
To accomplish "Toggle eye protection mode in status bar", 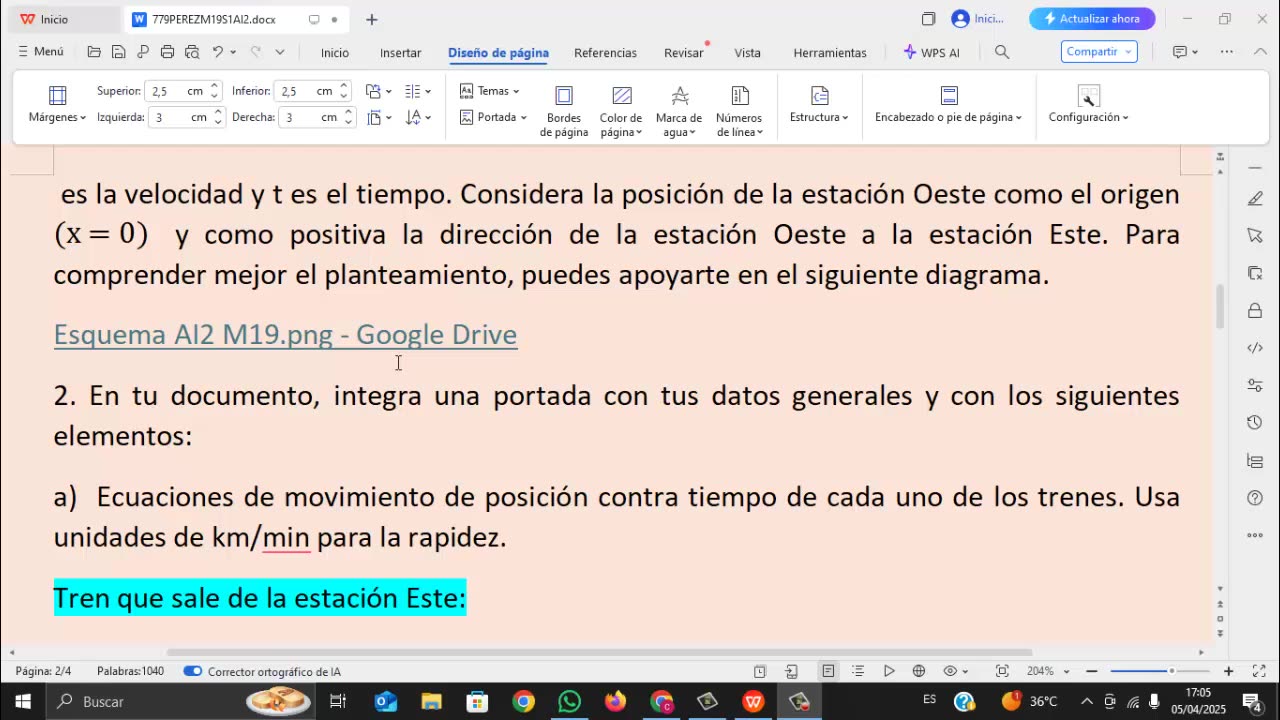I will pos(950,671).
